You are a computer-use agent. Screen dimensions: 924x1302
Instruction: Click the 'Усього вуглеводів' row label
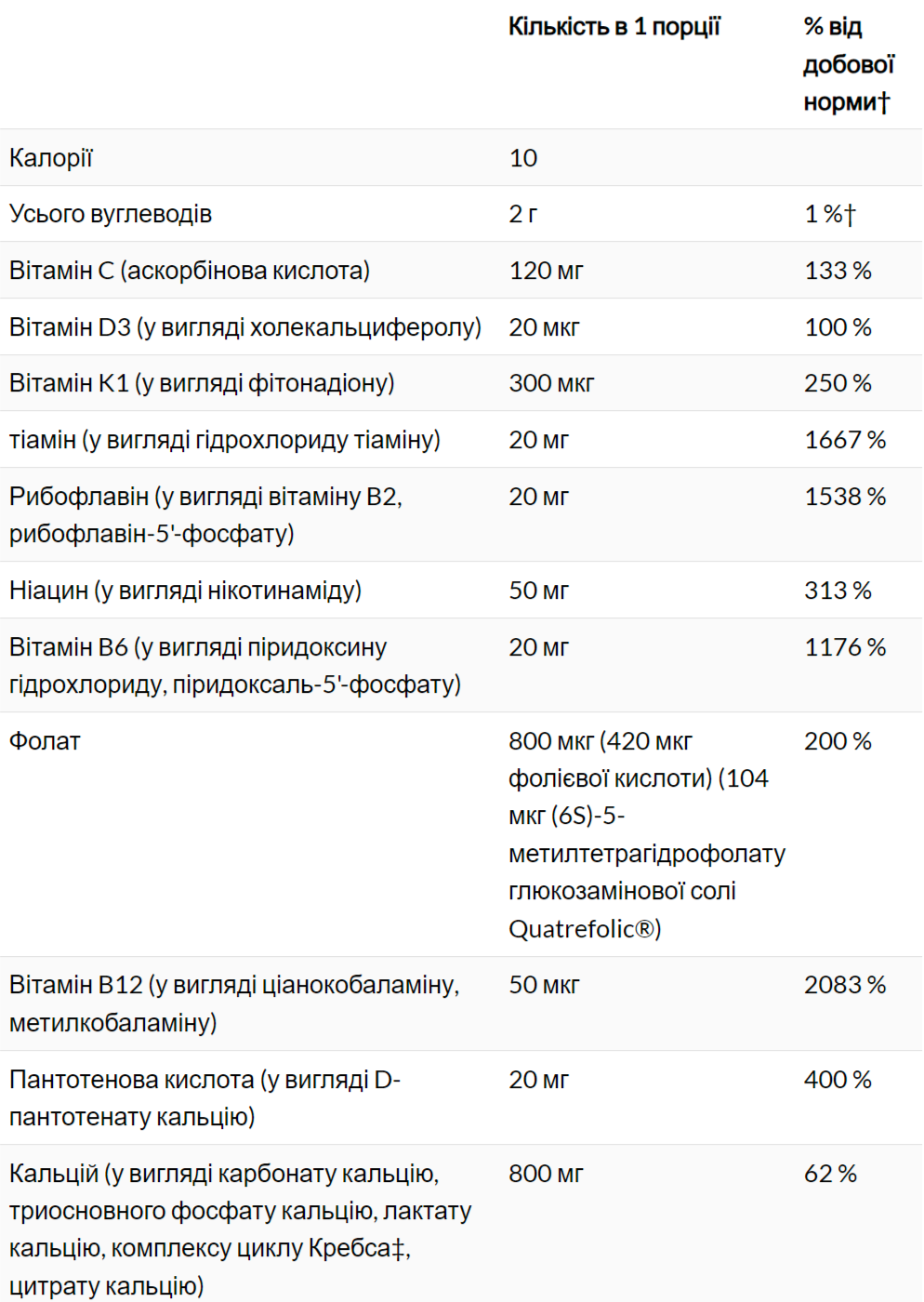click(x=111, y=214)
